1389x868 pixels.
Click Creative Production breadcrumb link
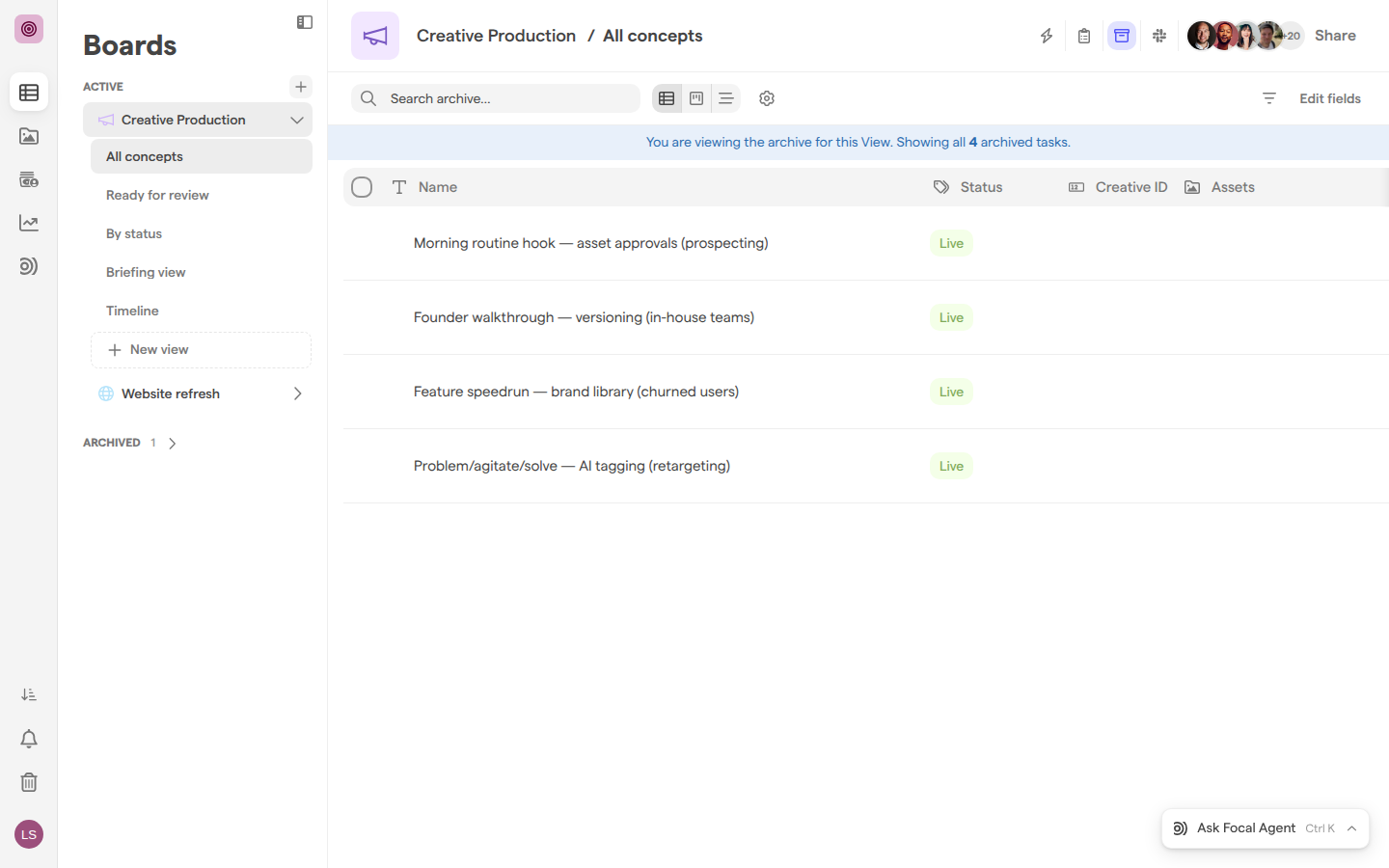496,36
